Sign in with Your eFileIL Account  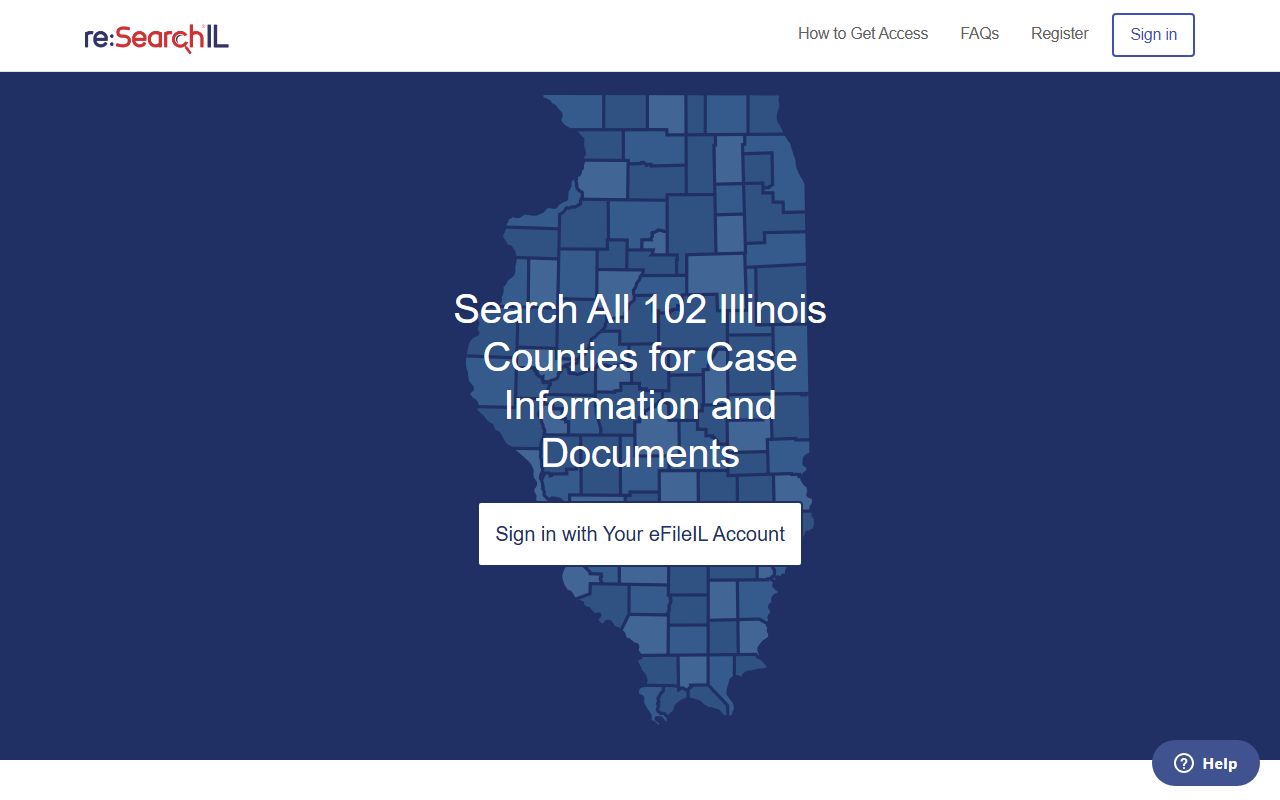pyautogui.click(x=640, y=534)
